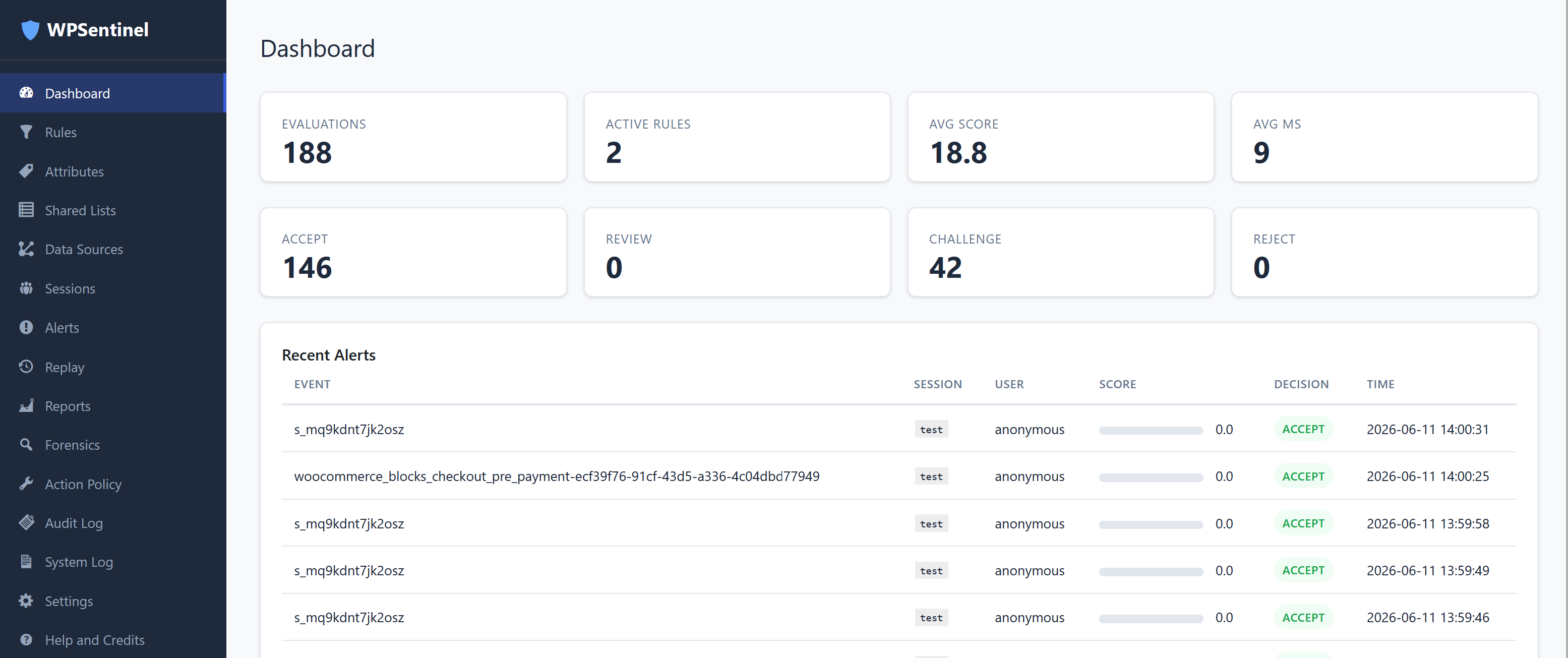Select the Active Rules stat card
The height and width of the screenshot is (658, 1568).
[x=737, y=137]
